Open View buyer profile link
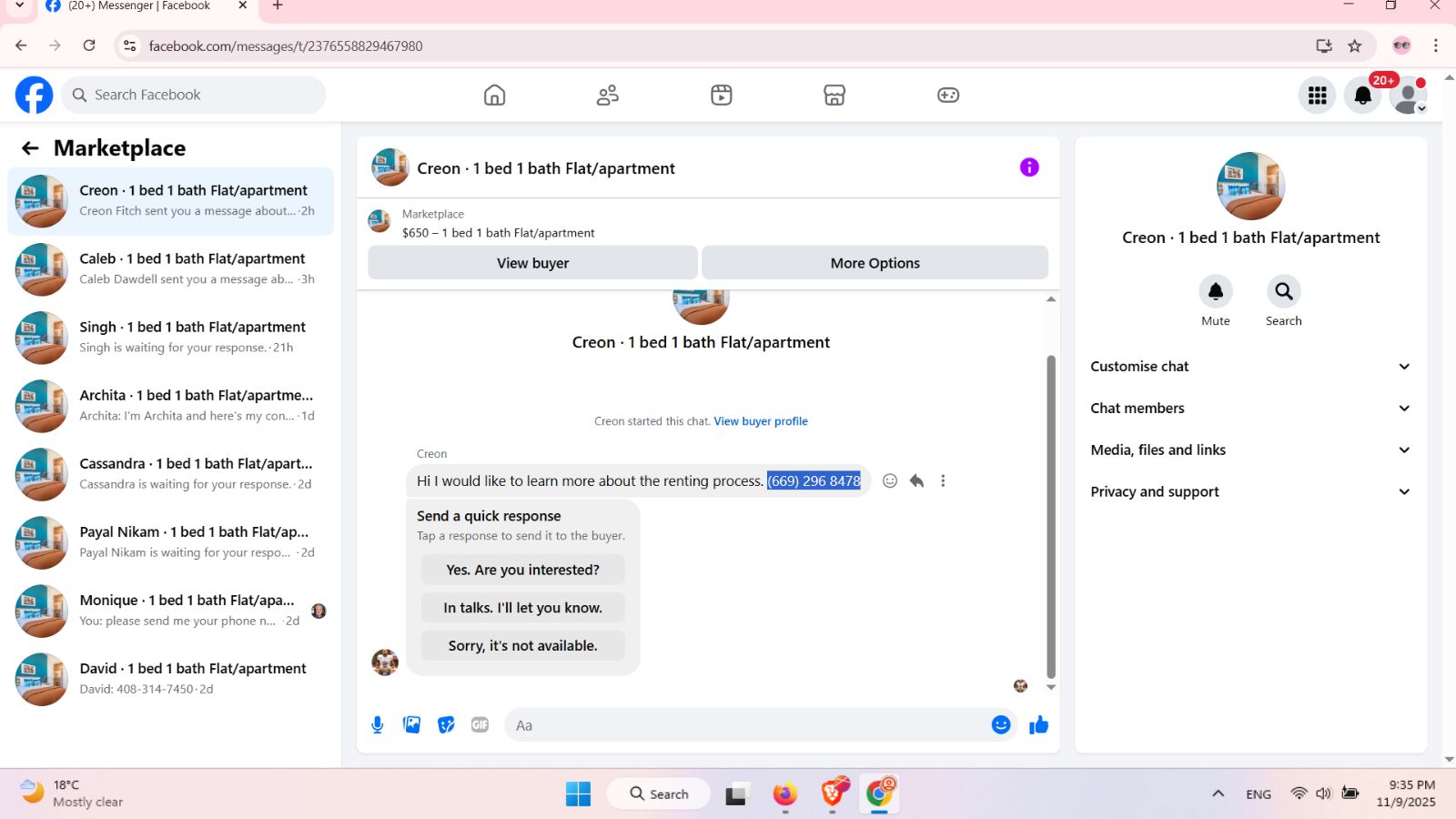 (x=761, y=421)
